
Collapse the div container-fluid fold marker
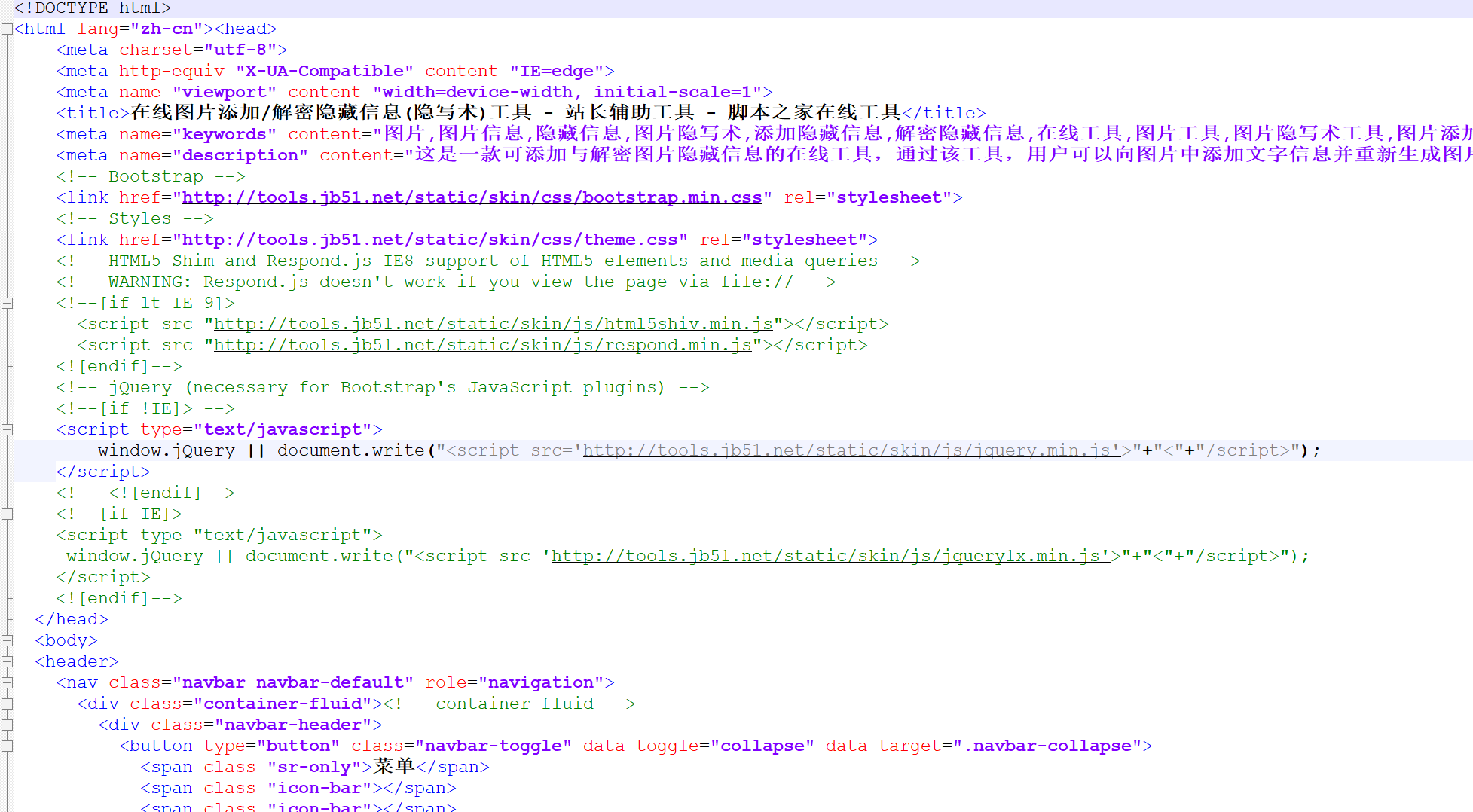7,704
